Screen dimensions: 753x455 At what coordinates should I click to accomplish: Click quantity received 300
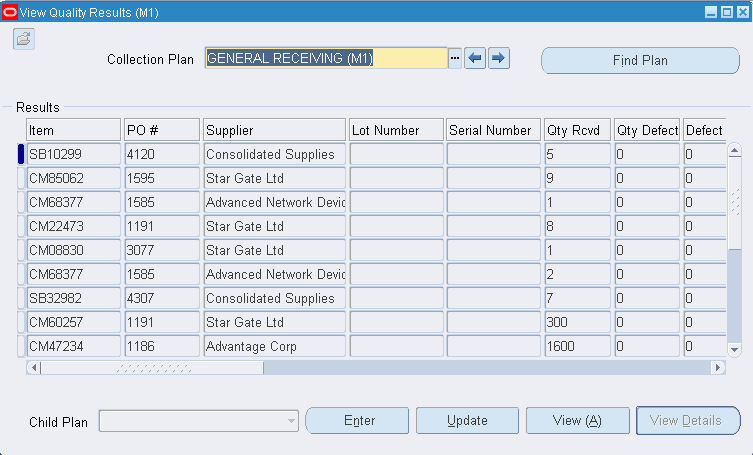pos(577,322)
